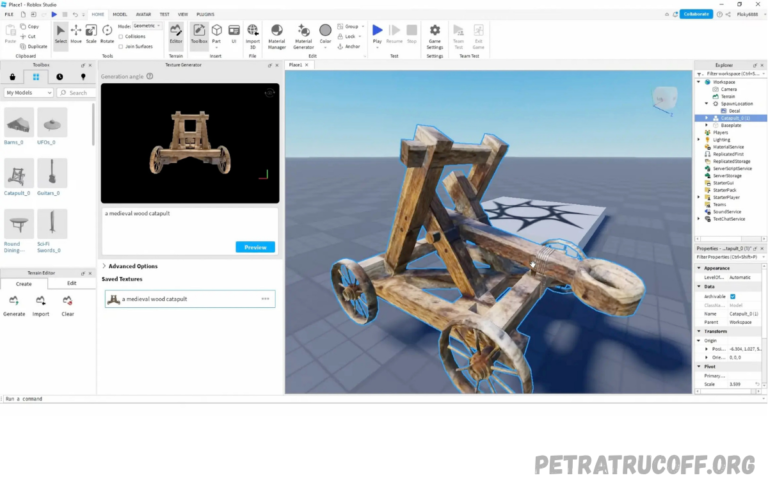Viewport: 768px width, 480px height.
Task: Open the Toolbox panel button
Action: pyautogui.click(x=199, y=34)
